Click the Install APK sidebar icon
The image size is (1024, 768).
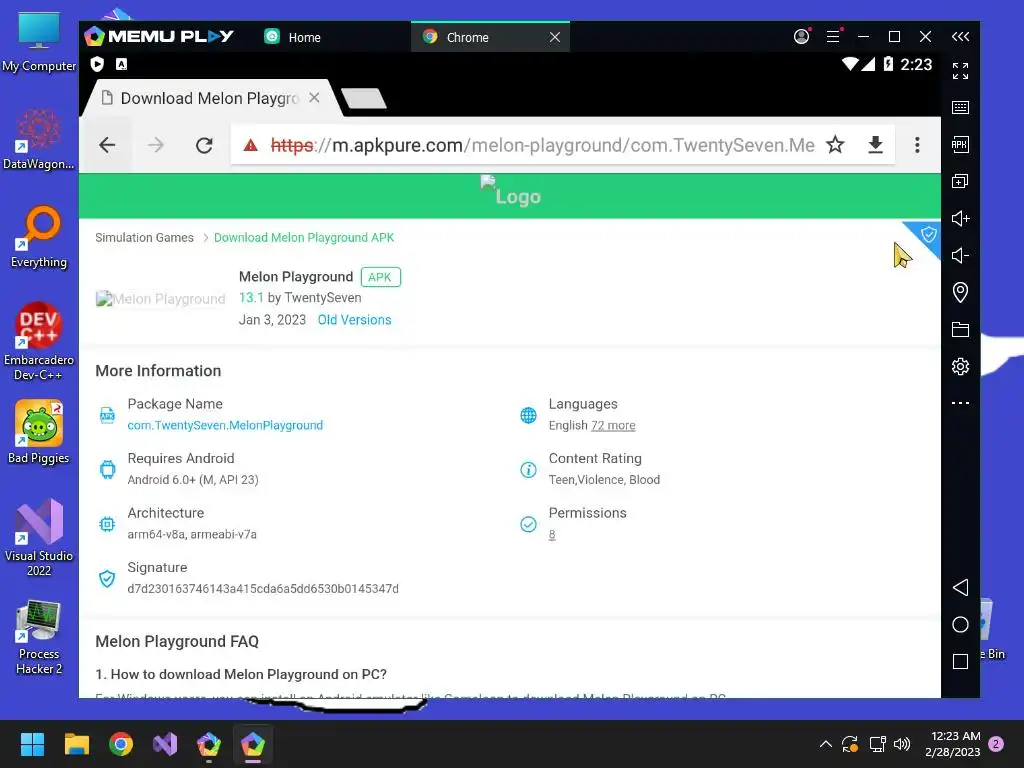(x=960, y=144)
